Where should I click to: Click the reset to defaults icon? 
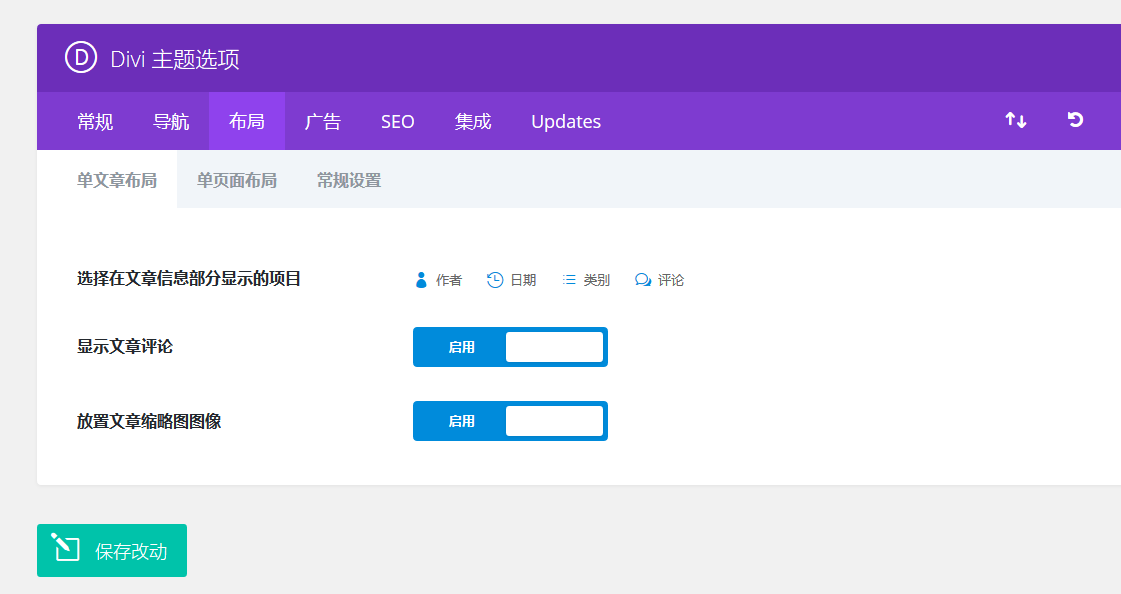tap(1076, 121)
